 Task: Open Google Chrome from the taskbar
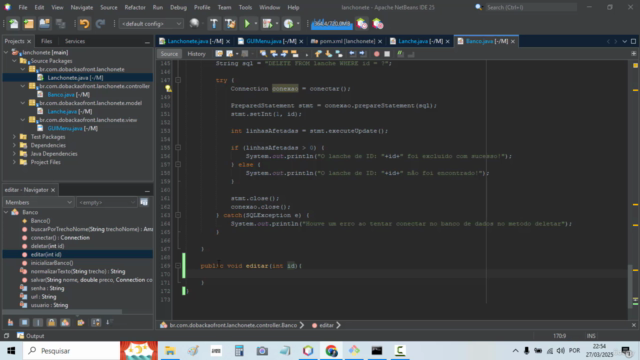coord(331,351)
